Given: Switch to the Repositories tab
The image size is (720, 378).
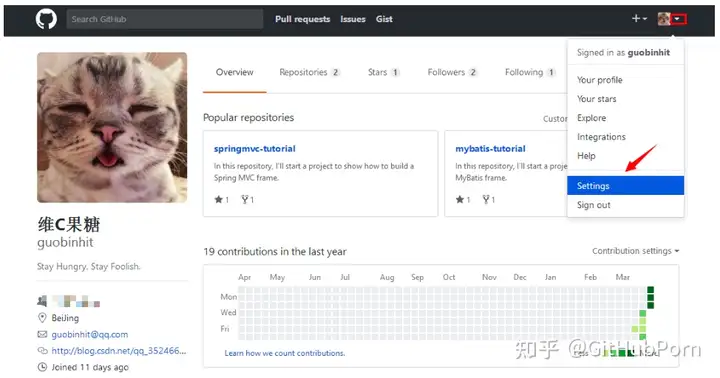Looking at the screenshot, I should (309, 72).
